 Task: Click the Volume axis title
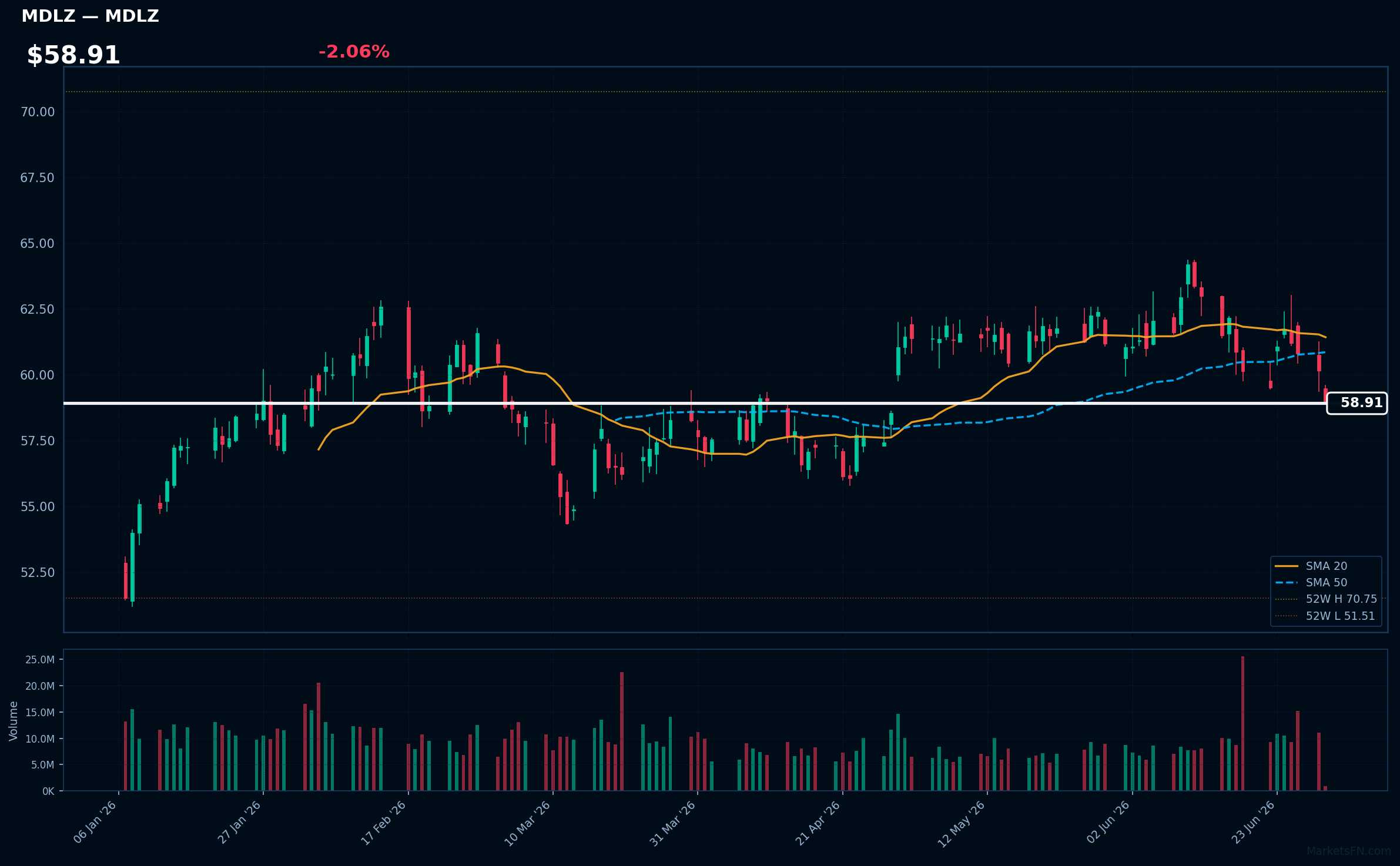click(13, 721)
